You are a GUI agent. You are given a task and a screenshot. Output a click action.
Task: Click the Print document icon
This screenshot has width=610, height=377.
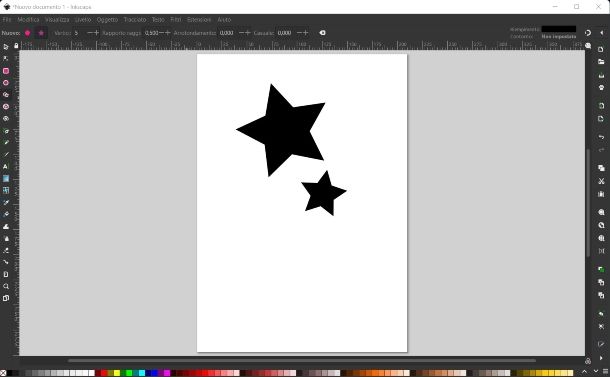pyautogui.click(x=601, y=88)
